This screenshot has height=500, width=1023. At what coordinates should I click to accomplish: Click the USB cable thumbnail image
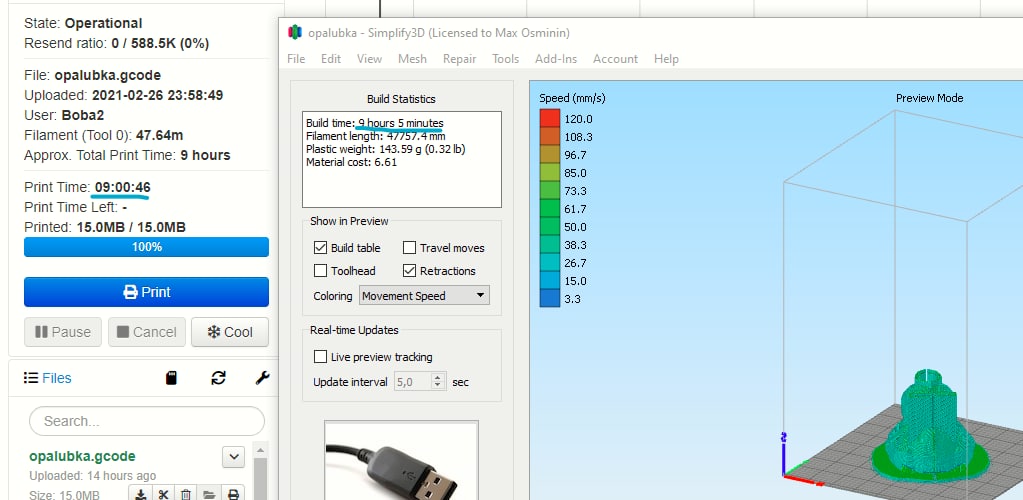401,461
